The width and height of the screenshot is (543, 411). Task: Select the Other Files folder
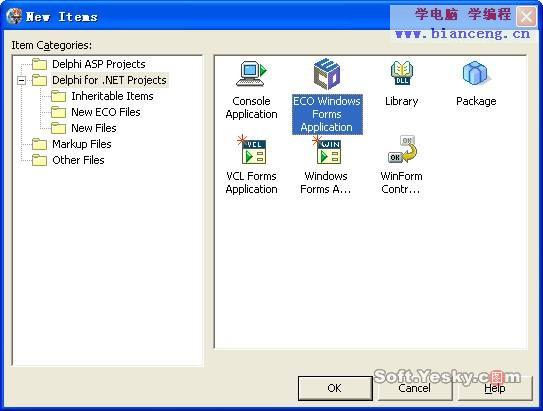(x=78, y=160)
